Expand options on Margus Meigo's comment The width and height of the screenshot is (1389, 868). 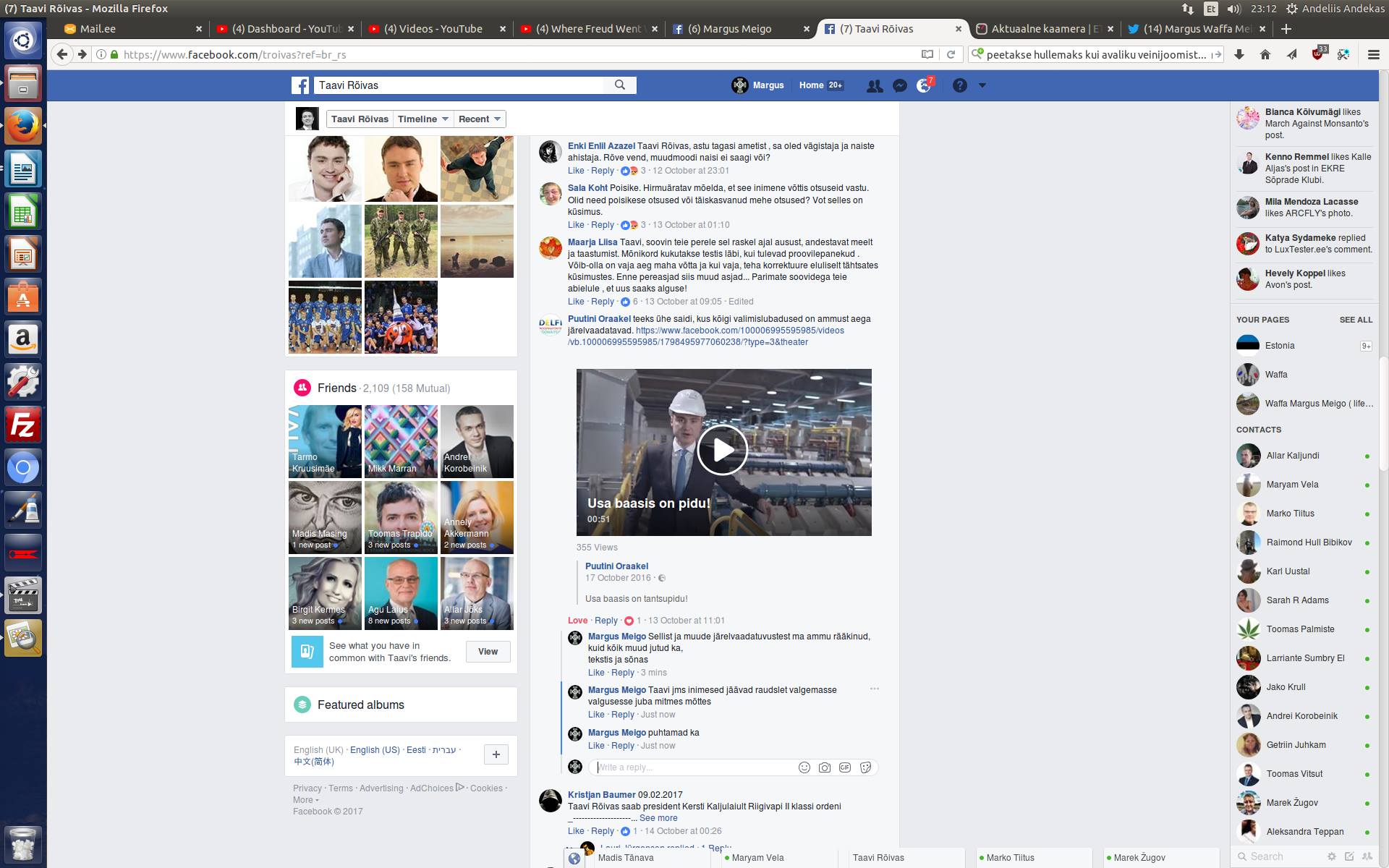pyautogui.click(x=874, y=689)
